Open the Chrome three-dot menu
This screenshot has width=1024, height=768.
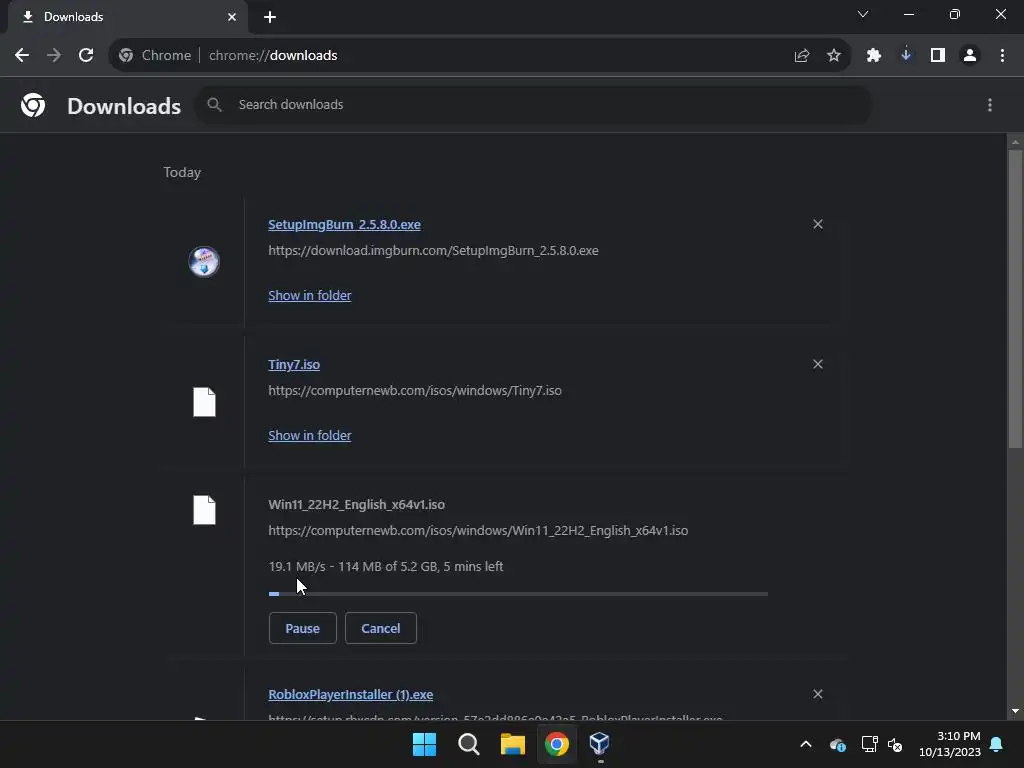point(1002,56)
